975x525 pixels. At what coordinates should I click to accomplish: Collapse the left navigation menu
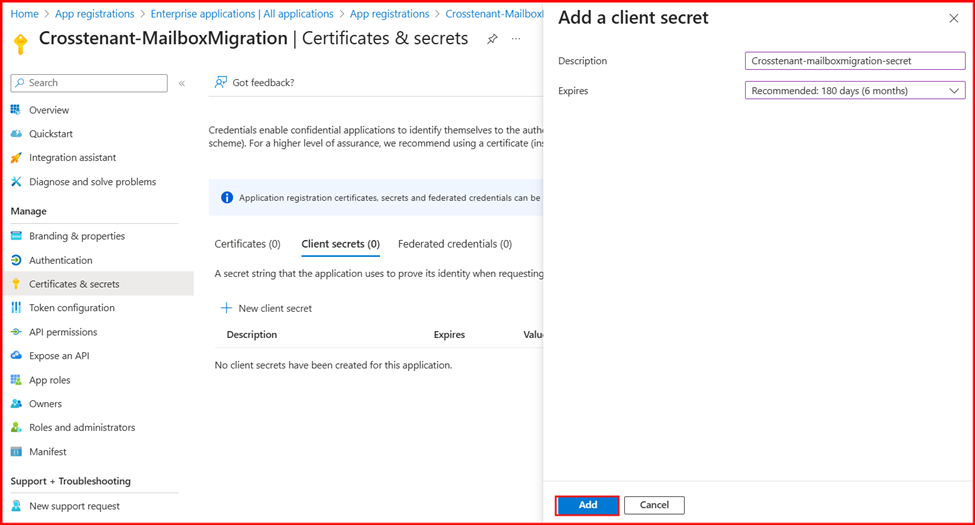[x=182, y=83]
